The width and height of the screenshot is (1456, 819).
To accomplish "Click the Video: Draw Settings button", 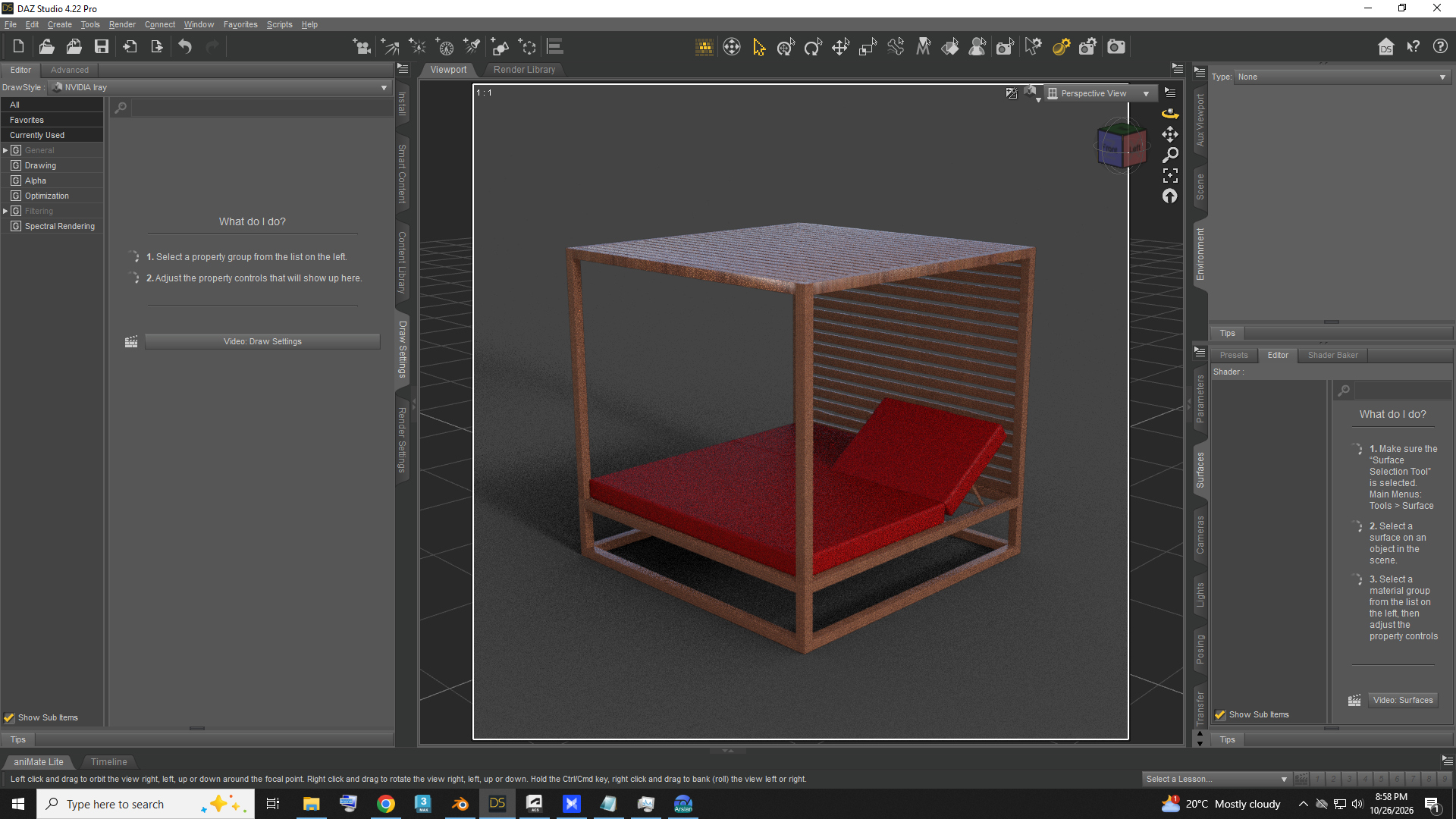I will click(x=262, y=341).
